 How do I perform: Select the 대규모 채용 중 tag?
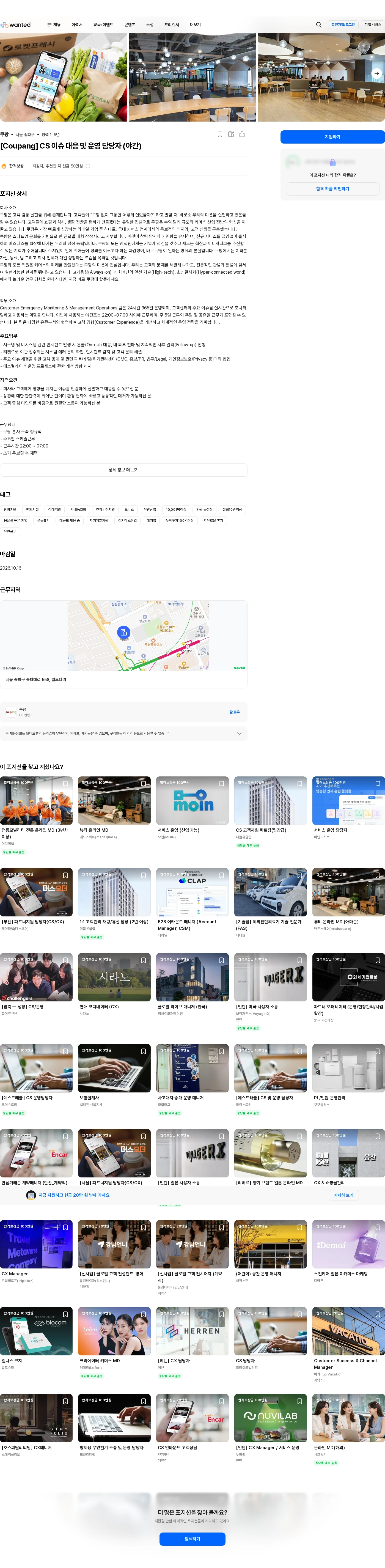[x=69, y=520]
